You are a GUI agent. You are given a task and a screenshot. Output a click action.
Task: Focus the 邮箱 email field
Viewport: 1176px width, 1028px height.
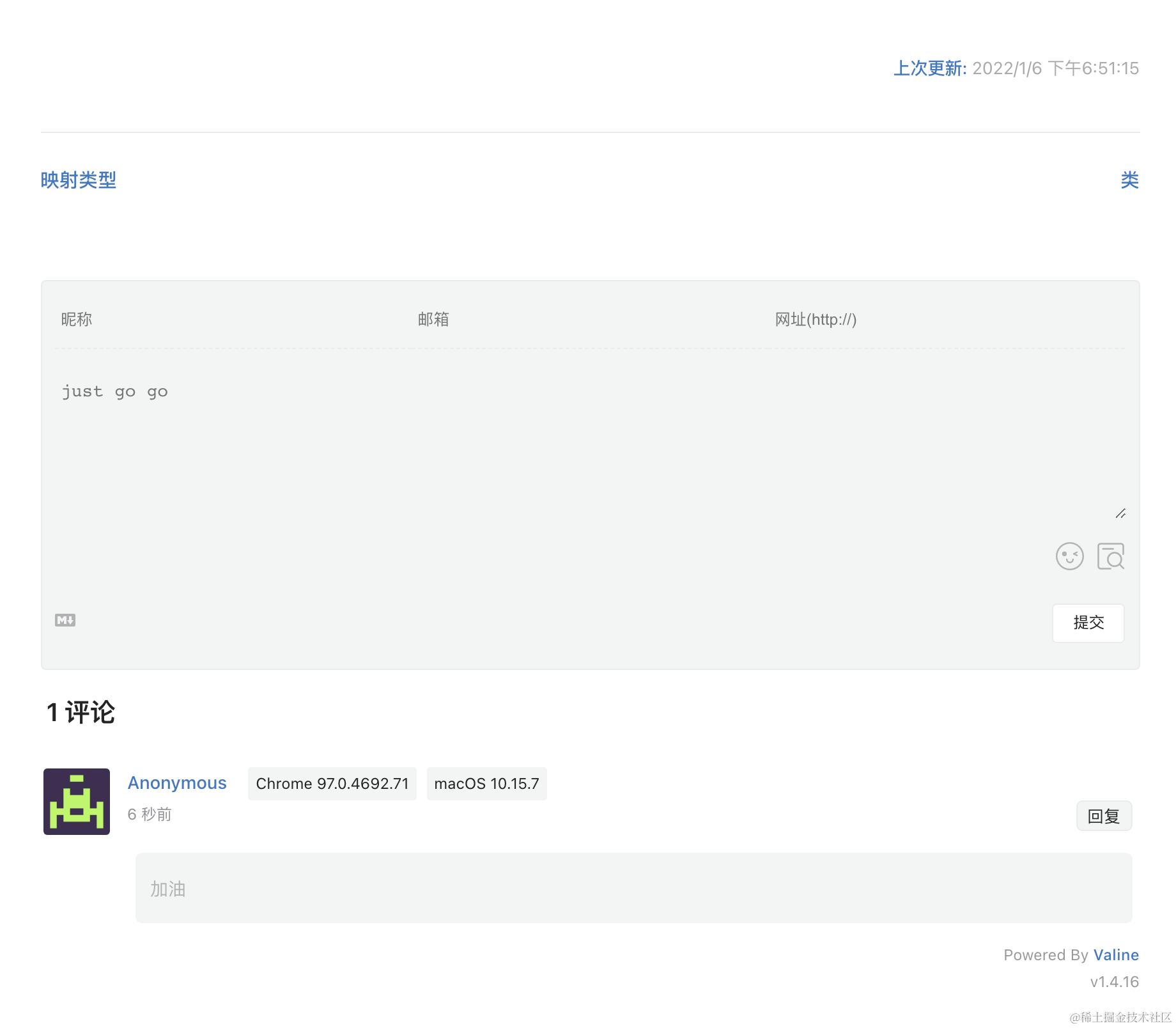pyautogui.click(x=590, y=320)
